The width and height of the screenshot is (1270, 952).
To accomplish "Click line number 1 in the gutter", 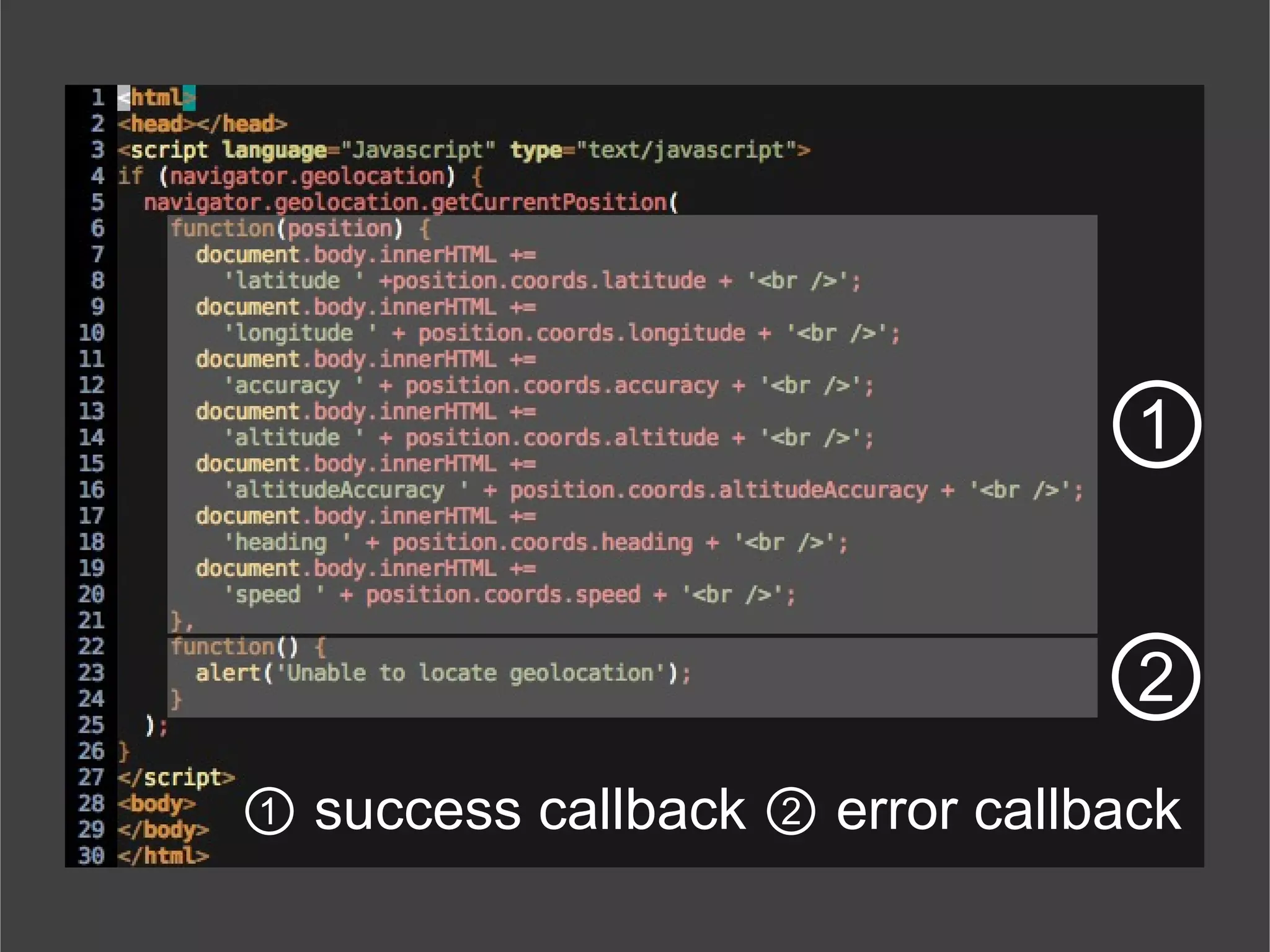I will click(97, 97).
